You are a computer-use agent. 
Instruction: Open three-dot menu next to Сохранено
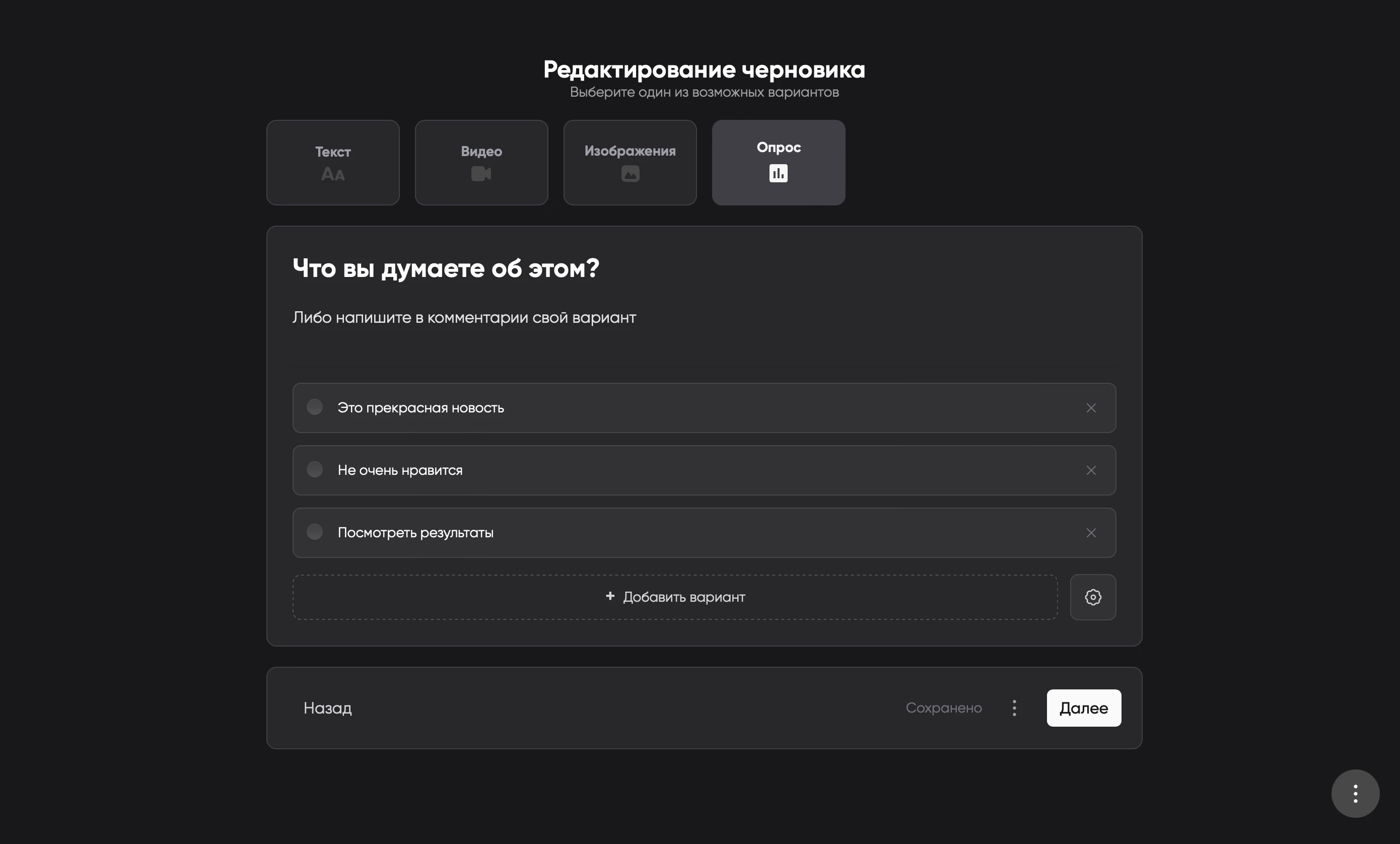click(1014, 708)
